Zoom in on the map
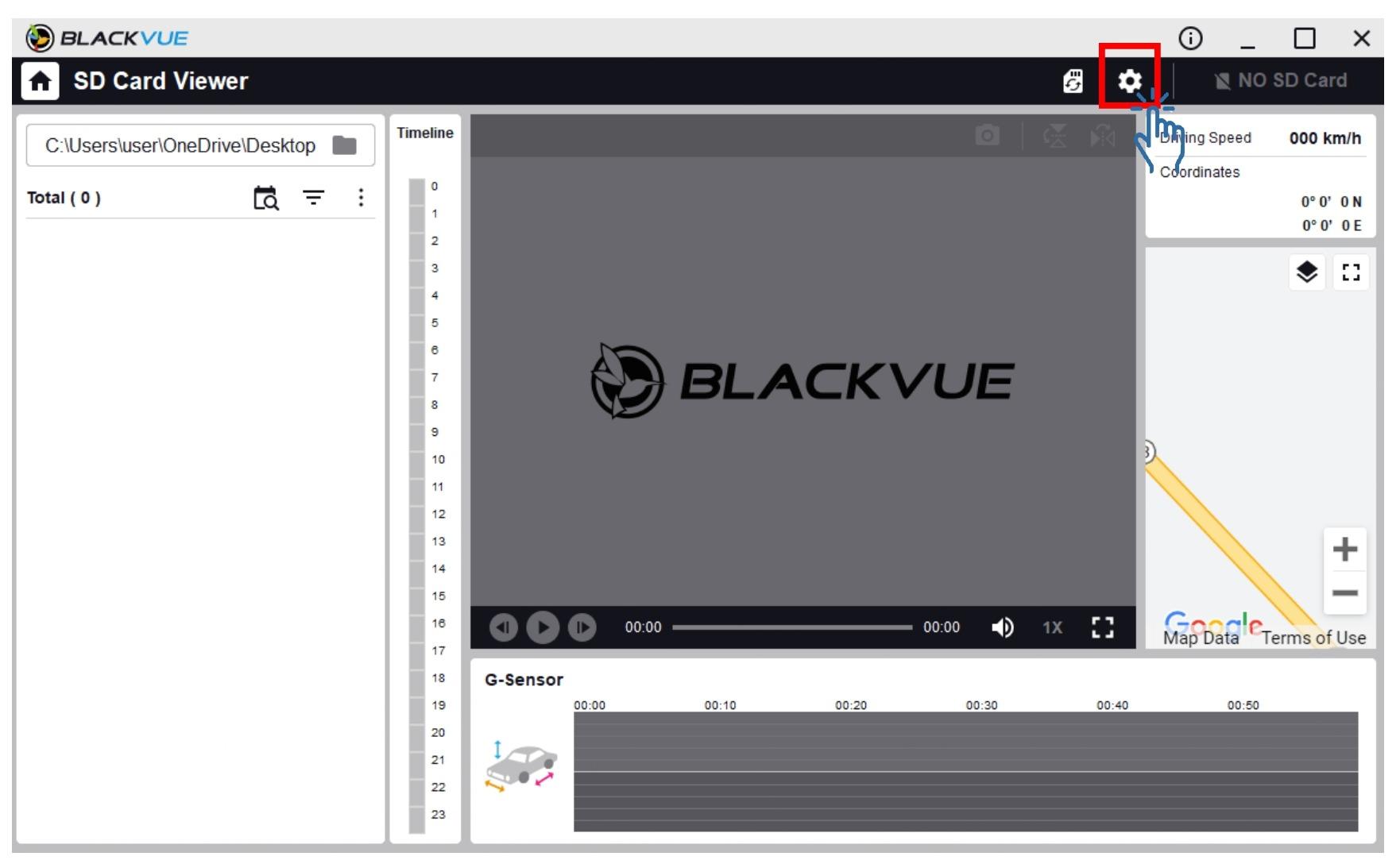 pyautogui.click(x=1344, y=549)
